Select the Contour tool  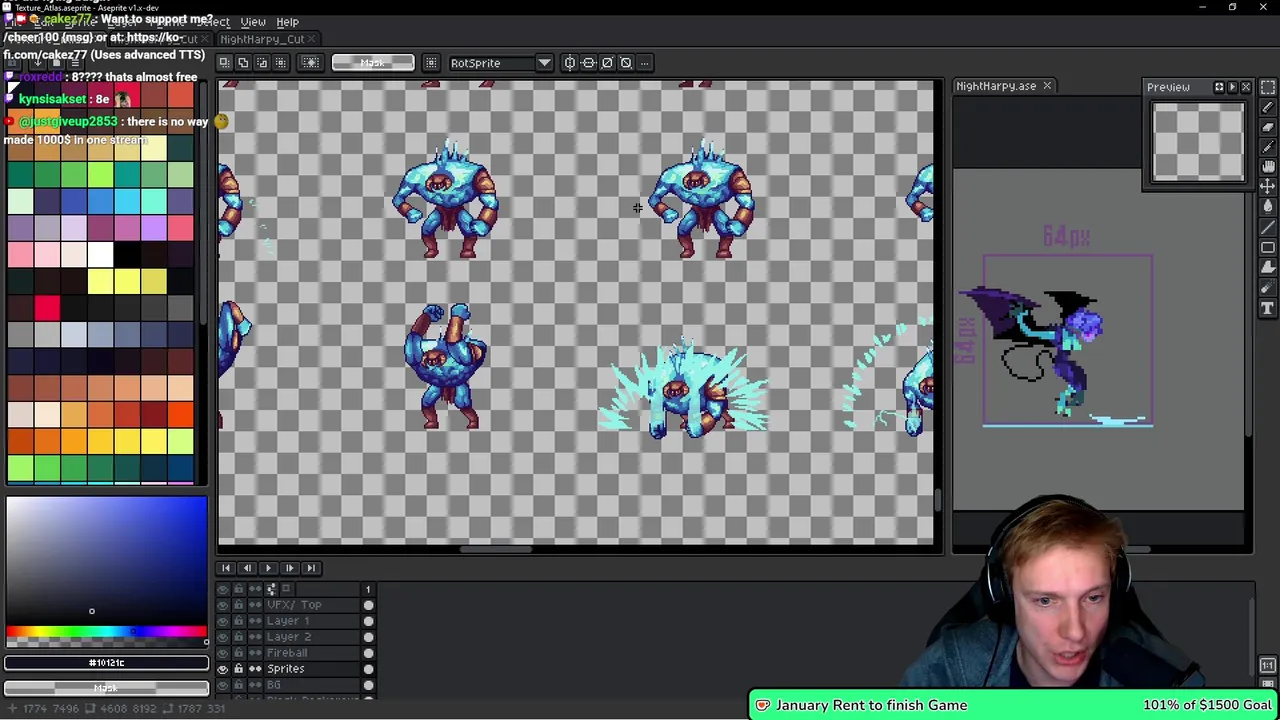tap(1268, 267)
